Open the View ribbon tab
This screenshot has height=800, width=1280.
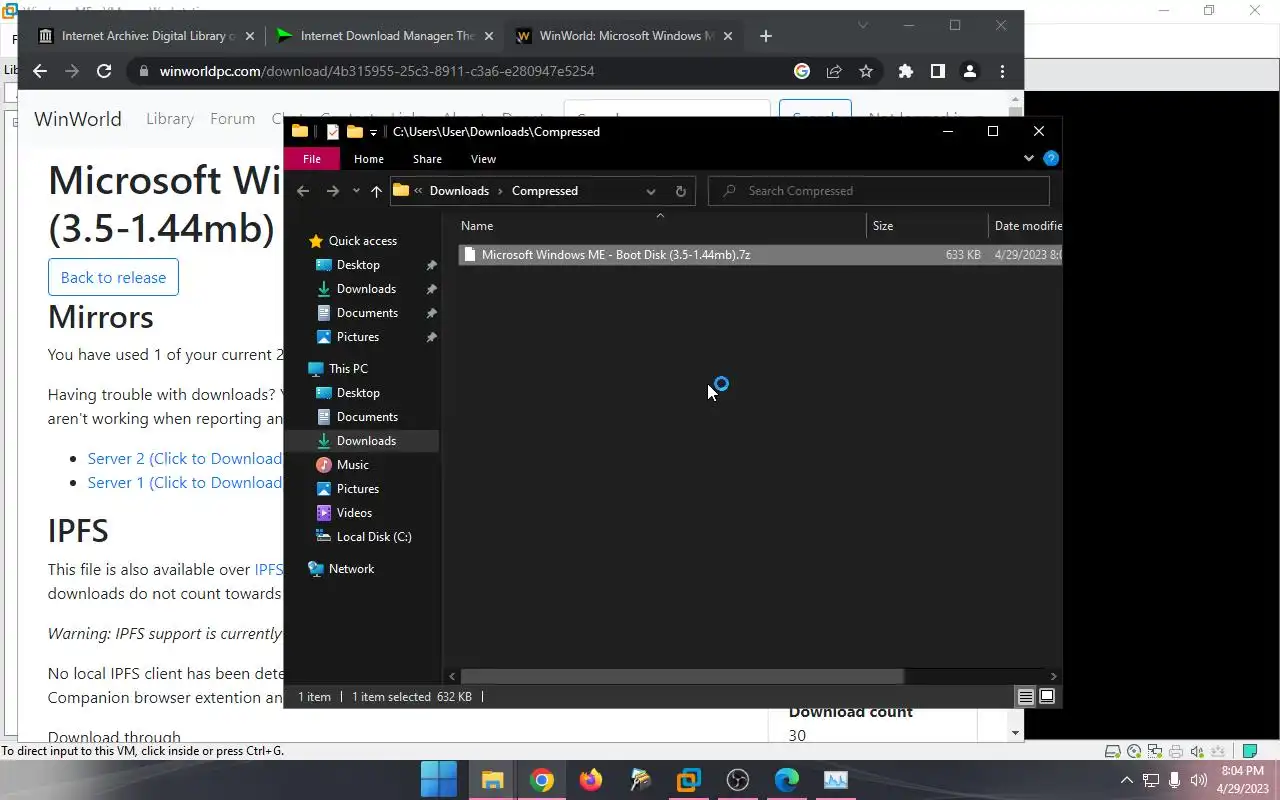point(483,159)
